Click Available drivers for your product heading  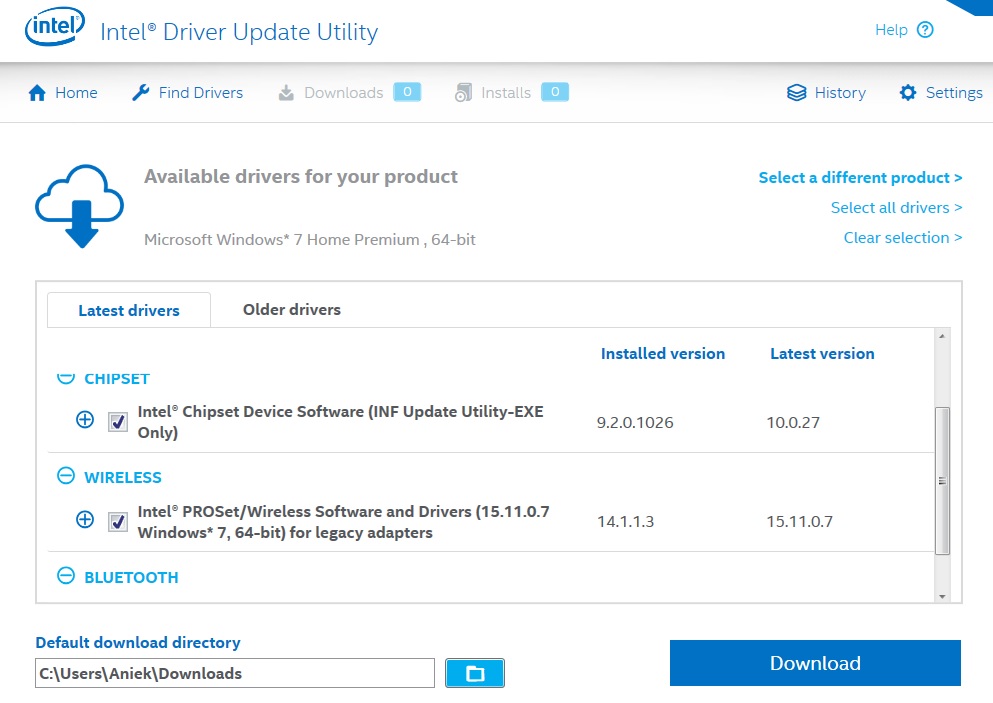click(301, 176)
